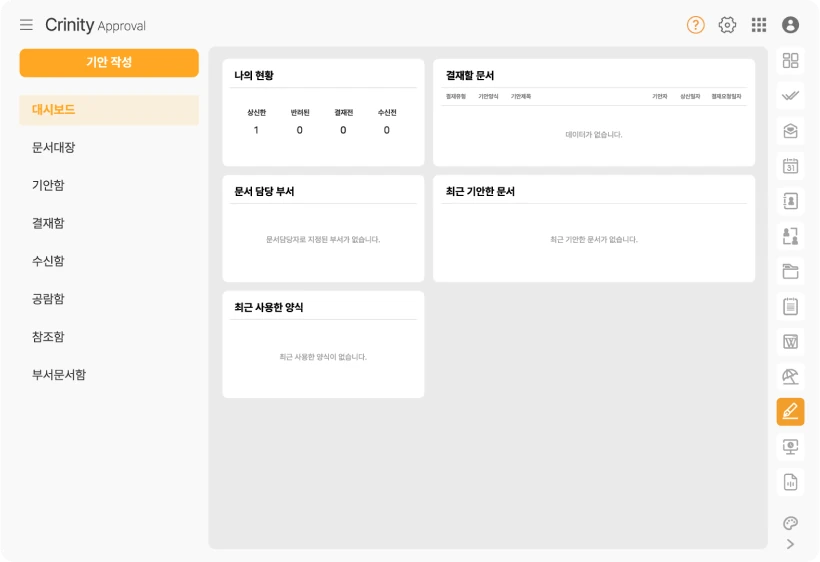Viewport: 820px width, 562px height.
Task: Open 결재함 in the left menu
Action: pos(48,223)
